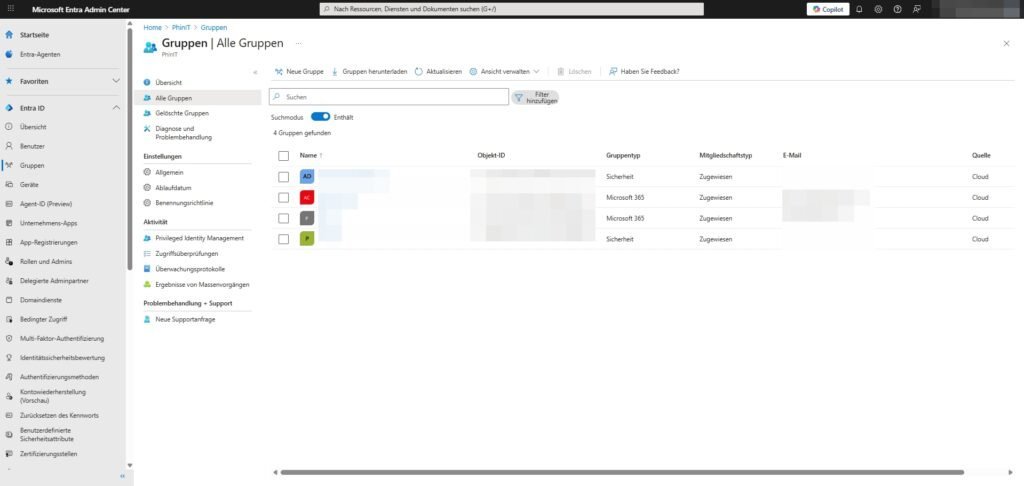The height and width of the screenshot is (486, 1024).
Task: Open Privileged Identity Management
Action: pos(199,238)
